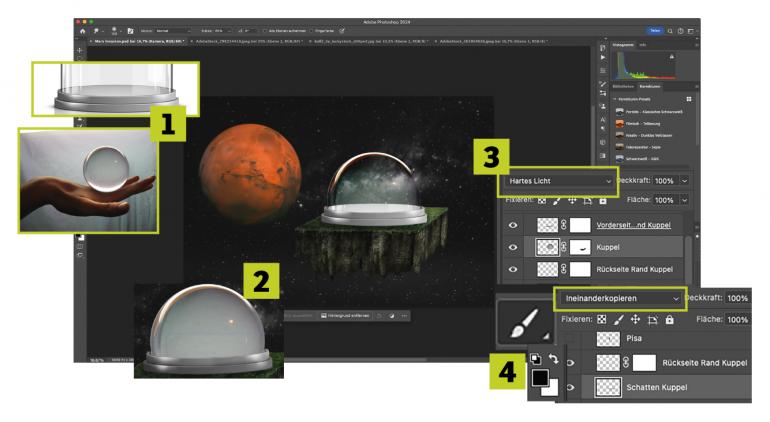Click the Deckkraft 100% field beside Hartes Licht
770x422 pixels.
pos(665,181)
